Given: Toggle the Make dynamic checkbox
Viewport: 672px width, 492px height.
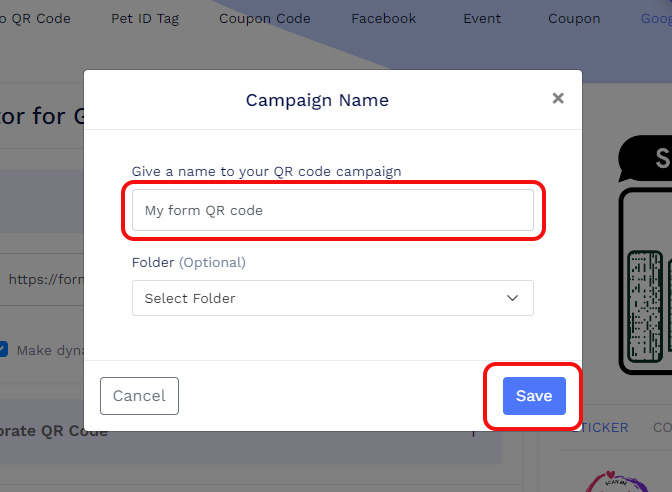Looking at the screenshot, I should pyautogui.click(x=3, y=349).
